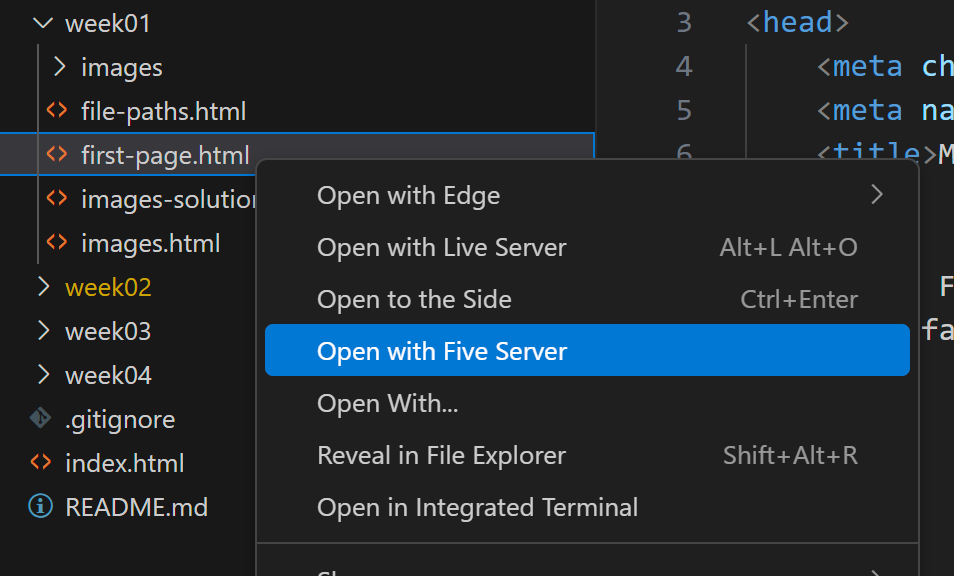This screenshot has height=576, width=954.
Task: Select the first-page.html file in Explorer
Action: (165, 155)
